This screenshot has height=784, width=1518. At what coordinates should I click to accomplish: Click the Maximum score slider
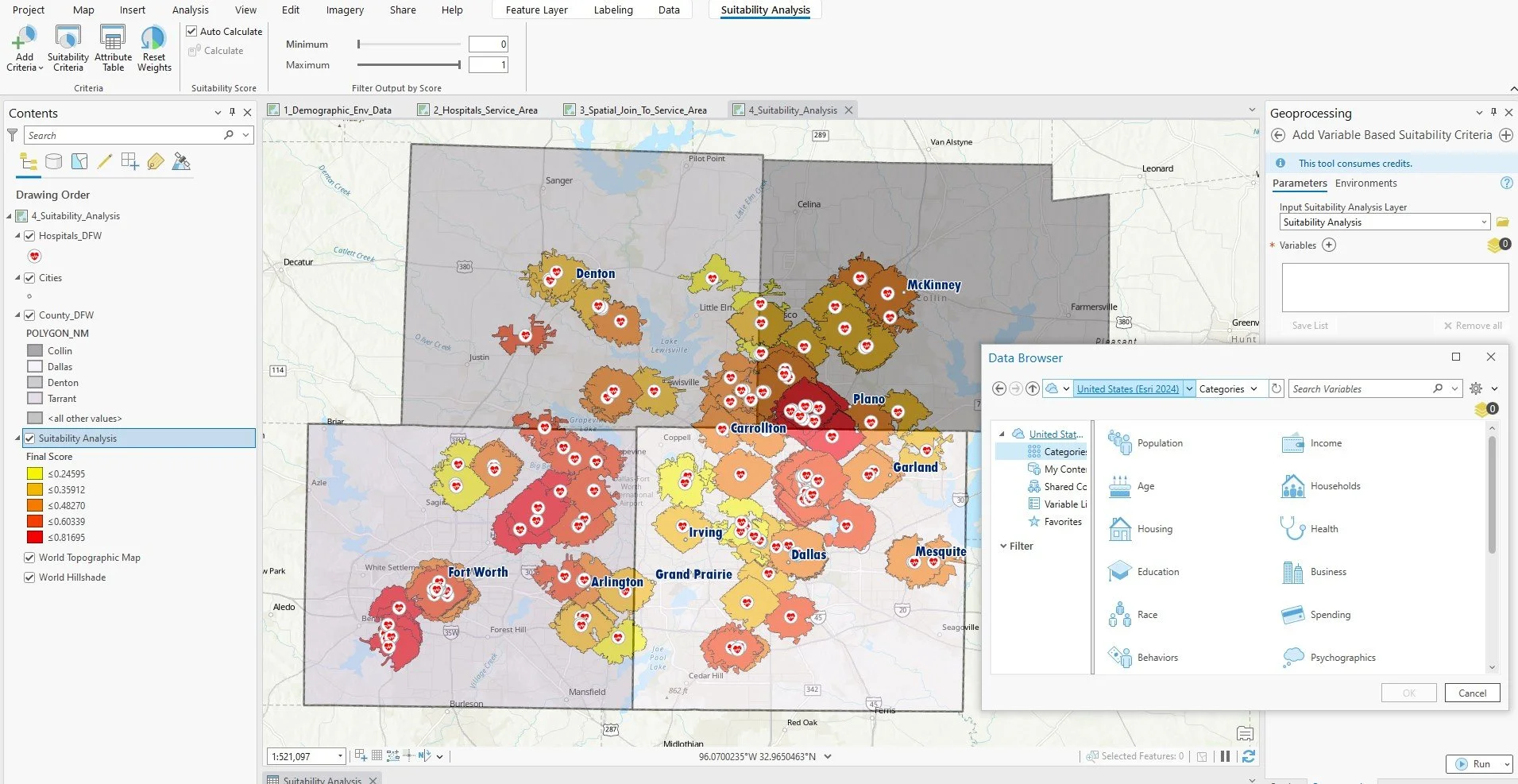409,65
